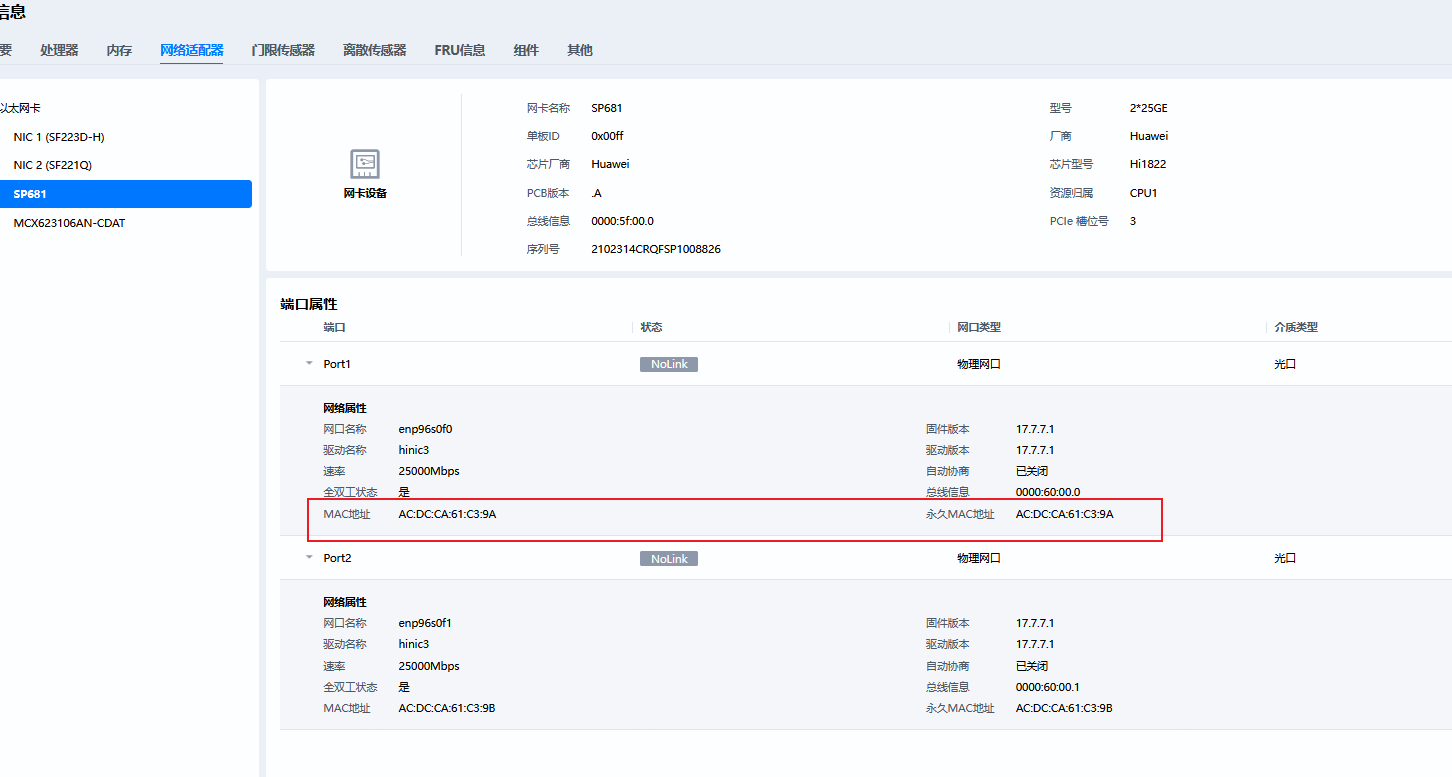
Task: Click Port1 permanent MAC AC:DC:CA:61:C3:9A value
Action: coord(1064,514)
